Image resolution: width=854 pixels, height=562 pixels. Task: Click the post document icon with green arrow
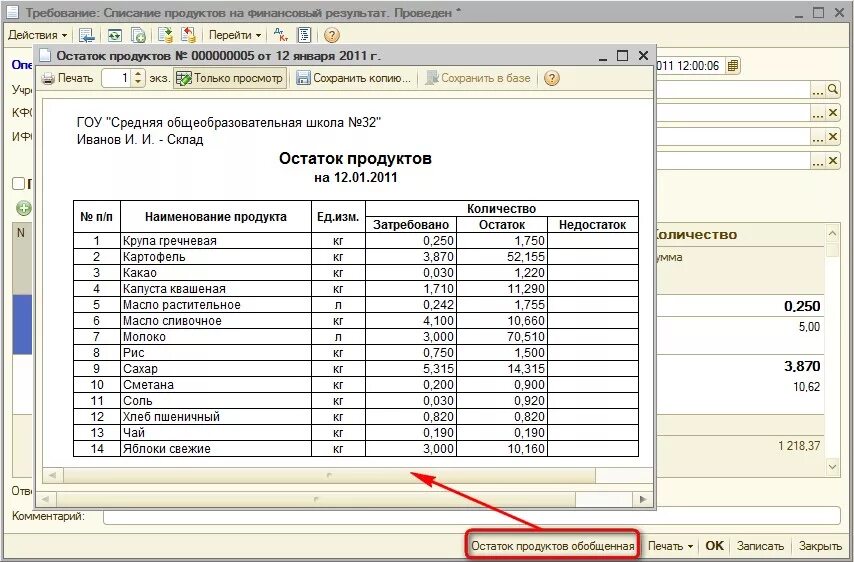[165, 35]
